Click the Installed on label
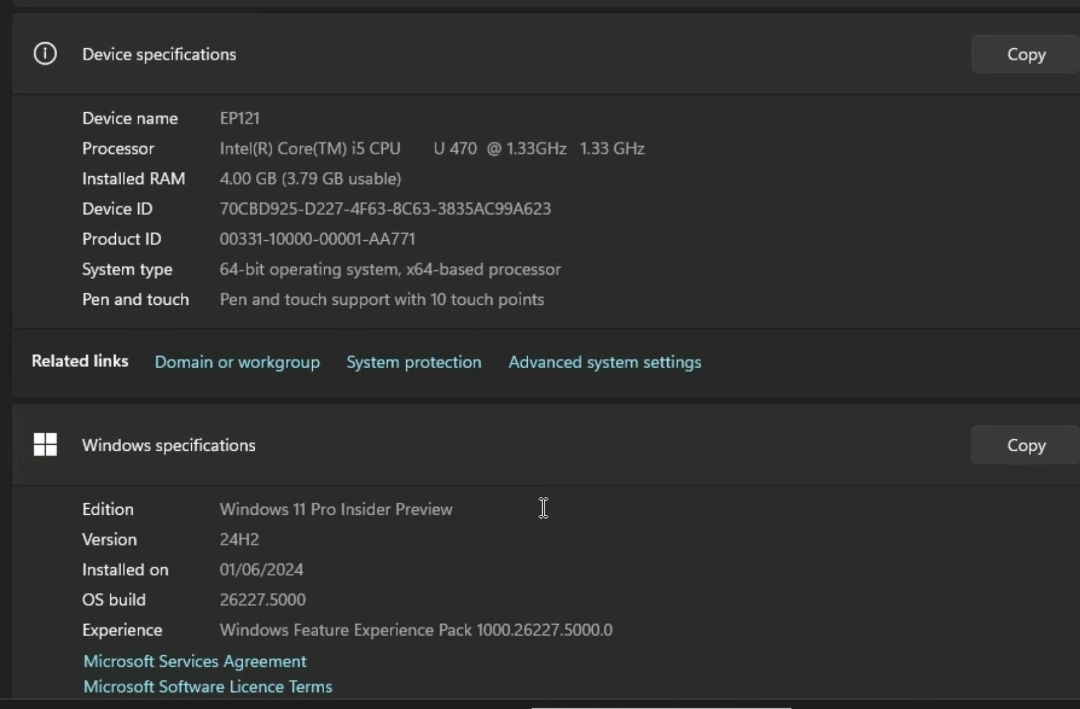This screenshot has width=1080, height=709. tap(125, 570)
